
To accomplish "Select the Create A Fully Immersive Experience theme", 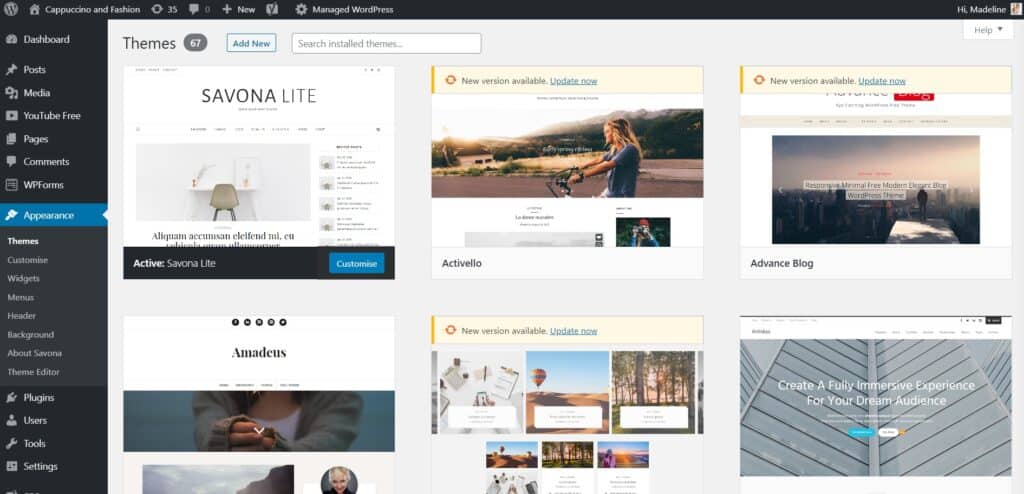I will pos(876,404).
